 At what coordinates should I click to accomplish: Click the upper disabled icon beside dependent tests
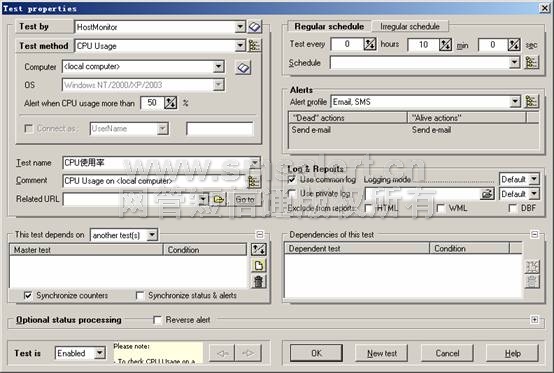pyautogui.click(x=532, y=267)
